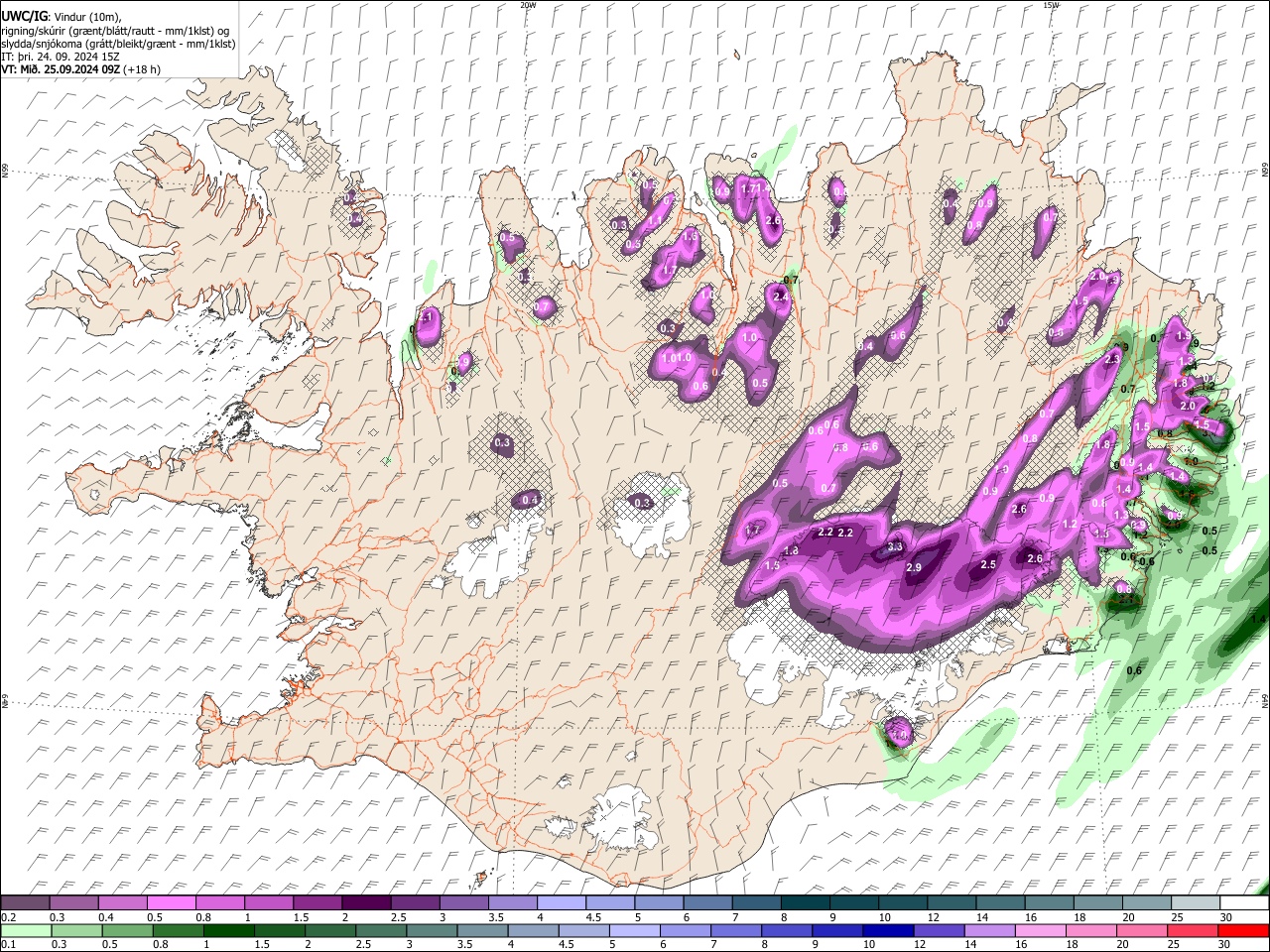This screenshot has height=952, width=1270.
Task: Click the dusky purple upper swatch between 0.2 and 0.3
Action: 25,903
